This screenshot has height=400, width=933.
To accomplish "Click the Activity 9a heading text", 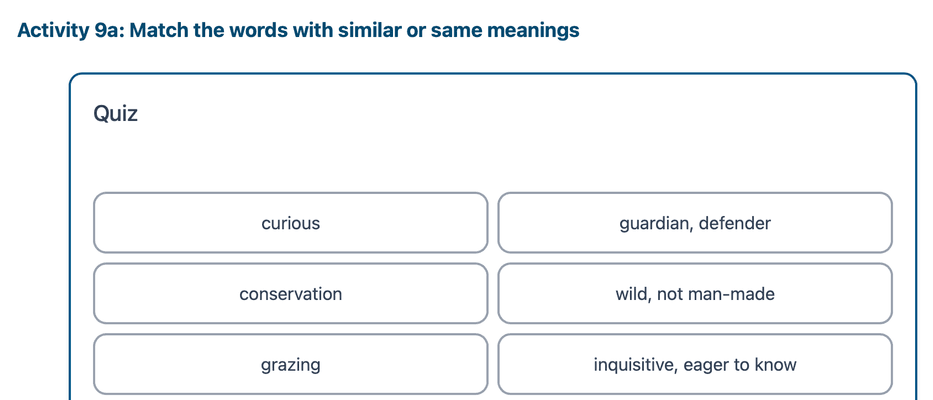I will point(298,30).
